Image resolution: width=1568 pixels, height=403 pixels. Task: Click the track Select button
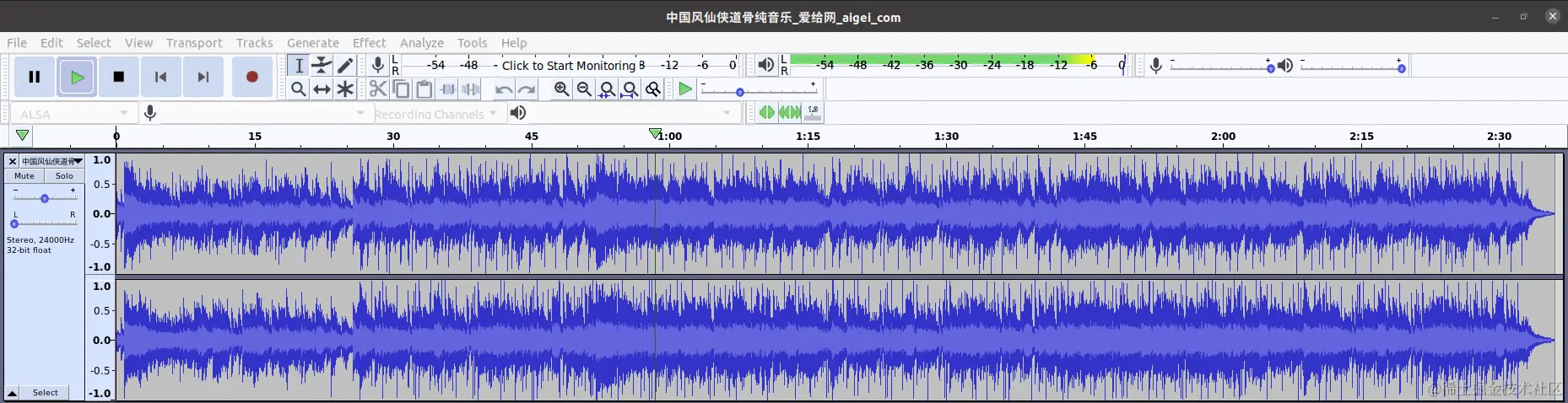coord(46,393)
